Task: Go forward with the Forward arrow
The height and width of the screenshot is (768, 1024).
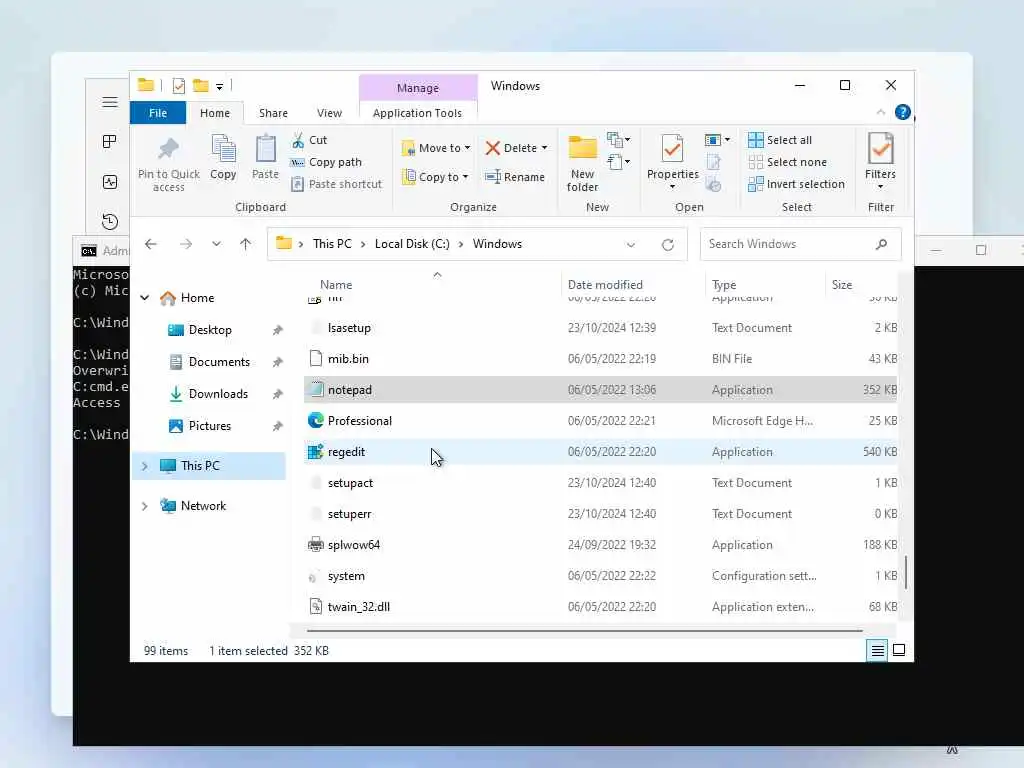Action: (x=186, y=244)
